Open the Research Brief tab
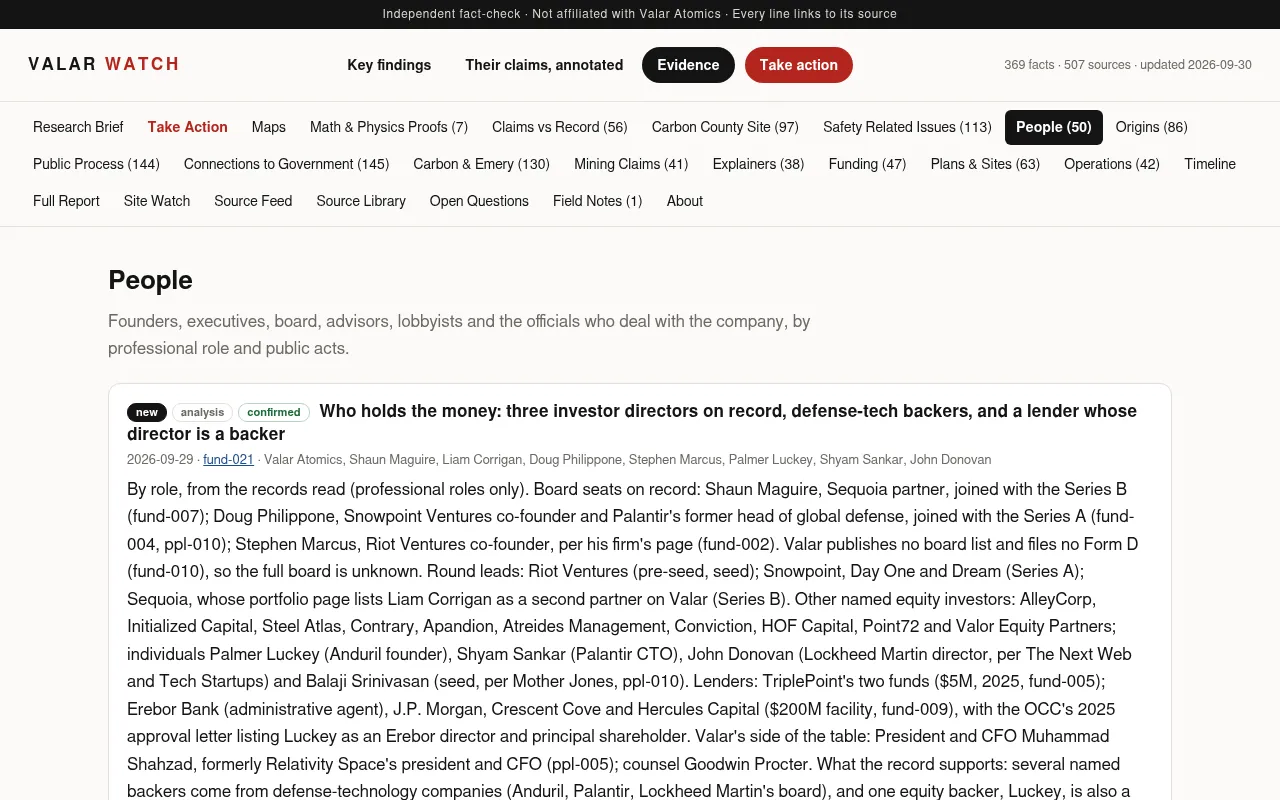Viewport: 1280px width, 800px height. tap(78, 127)
